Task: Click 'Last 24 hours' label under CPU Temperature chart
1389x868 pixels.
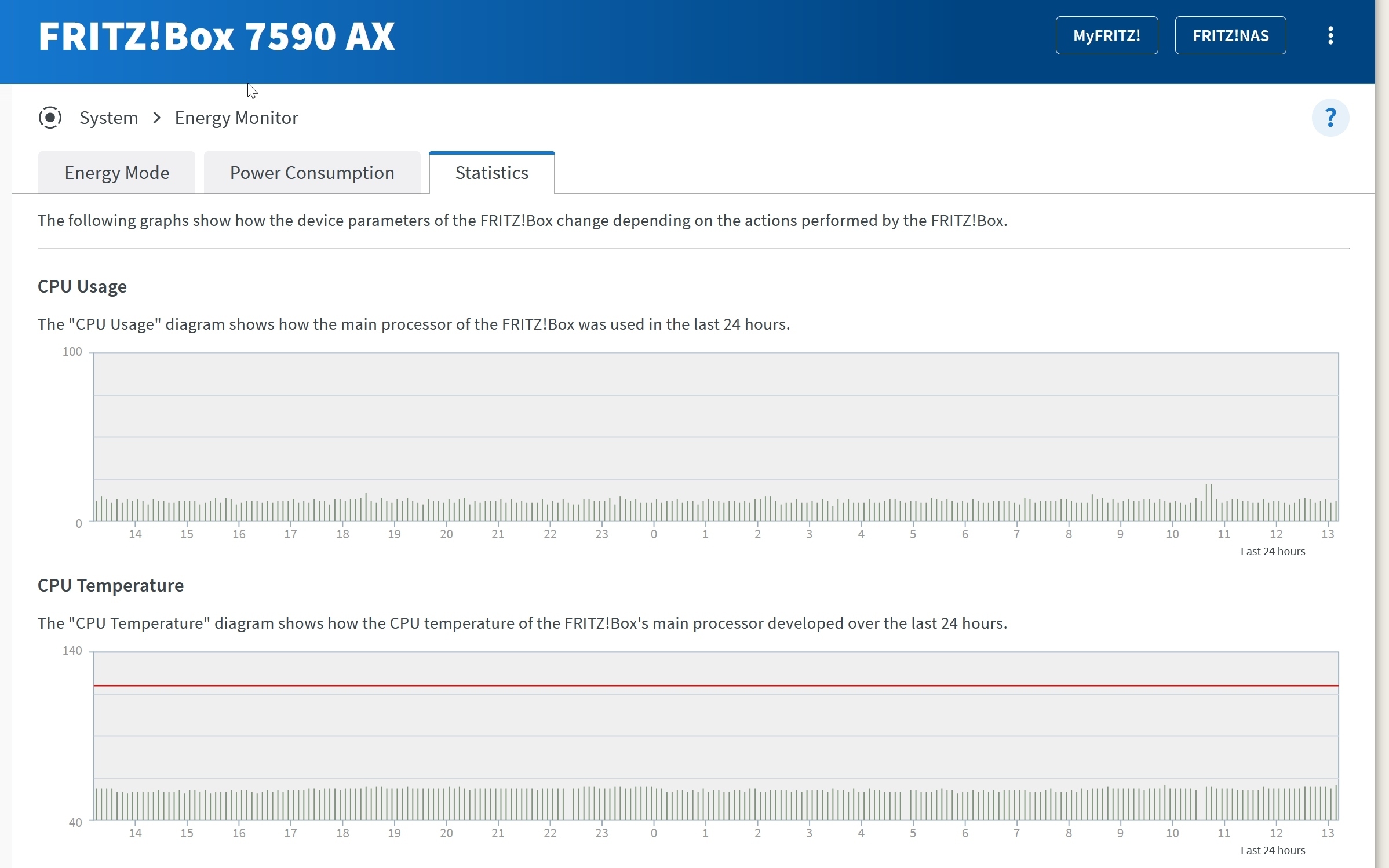Action: coord(1273,850)
